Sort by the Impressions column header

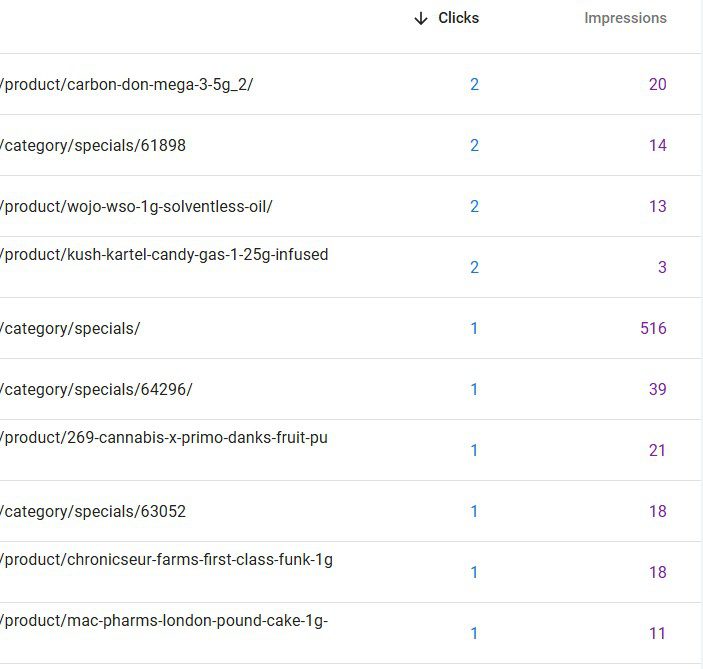coord(625,18)
